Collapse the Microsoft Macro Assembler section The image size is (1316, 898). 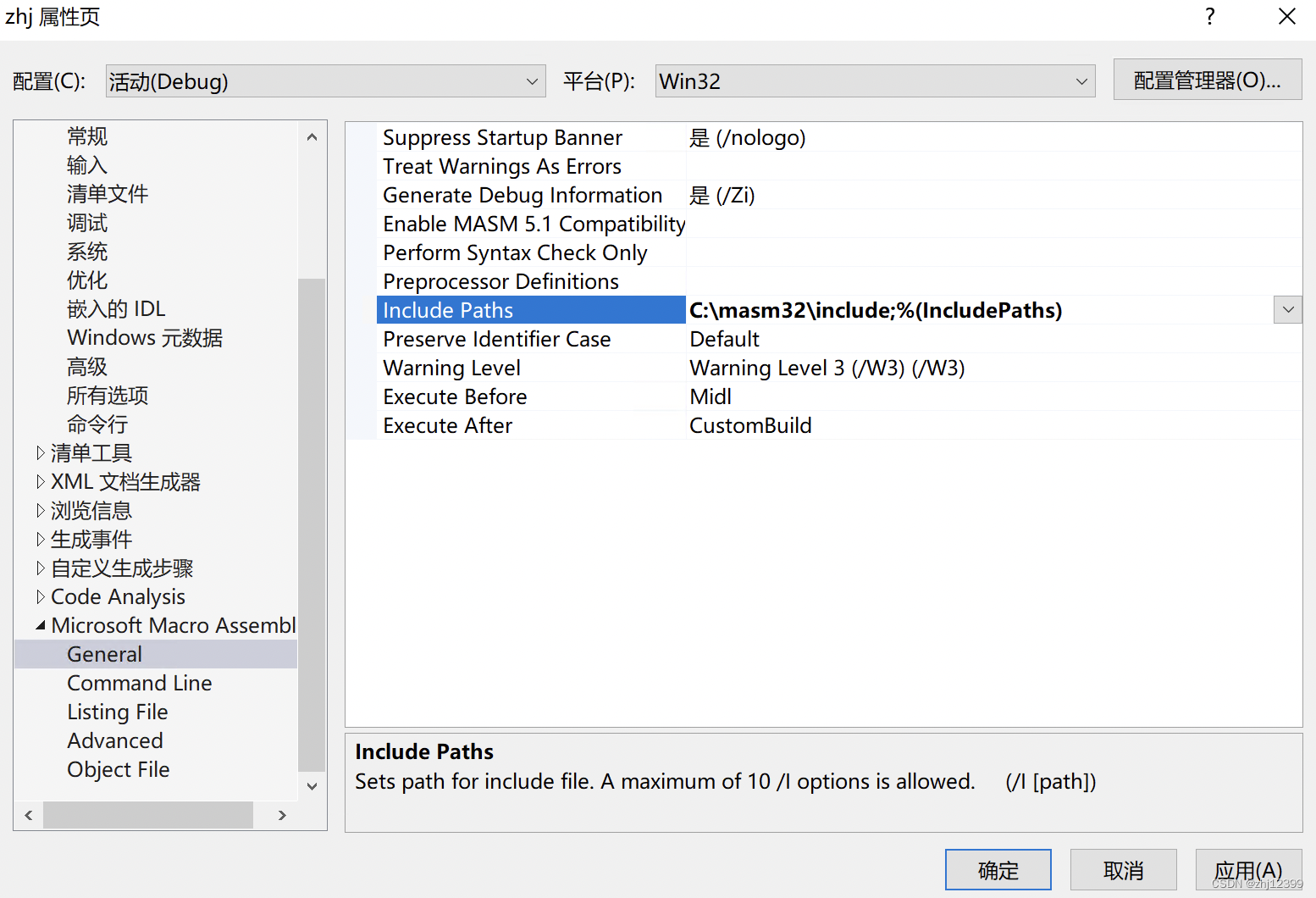pos(39,624)
